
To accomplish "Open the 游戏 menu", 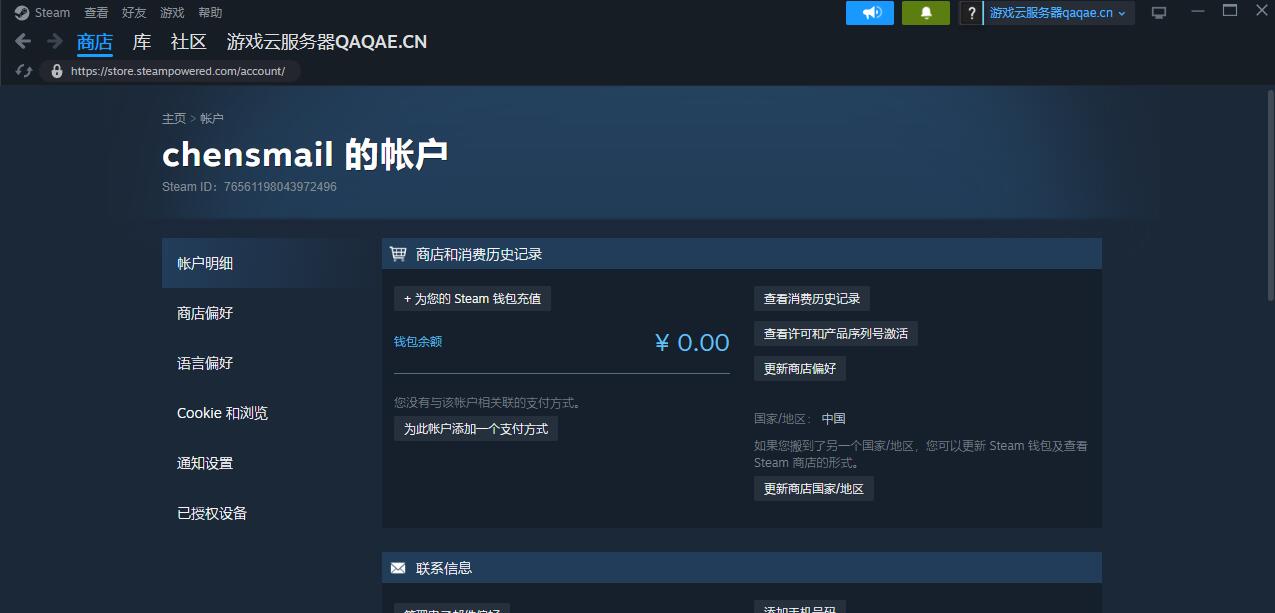I will pos(172,13).
